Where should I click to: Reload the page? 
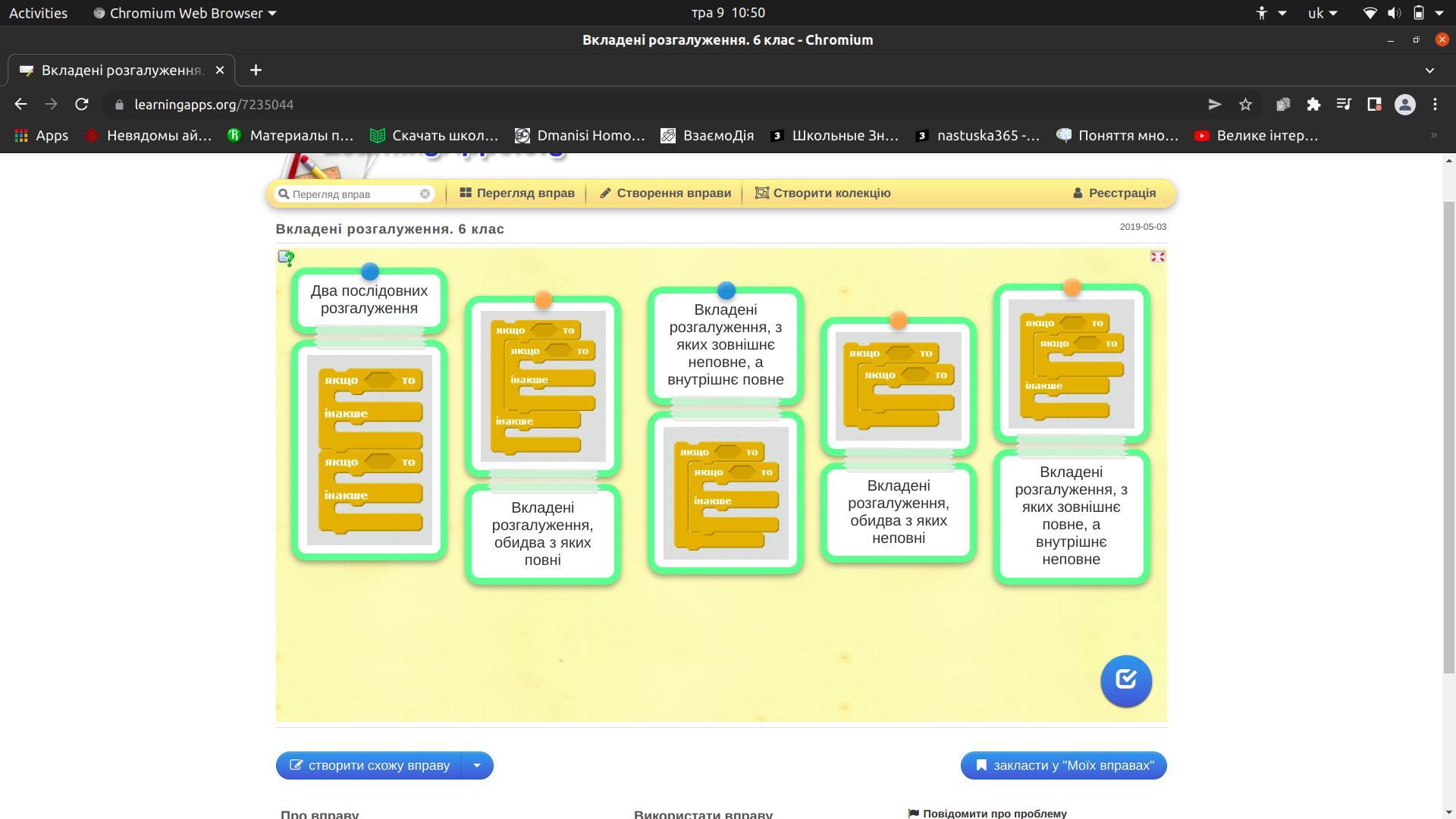(82, 105)
